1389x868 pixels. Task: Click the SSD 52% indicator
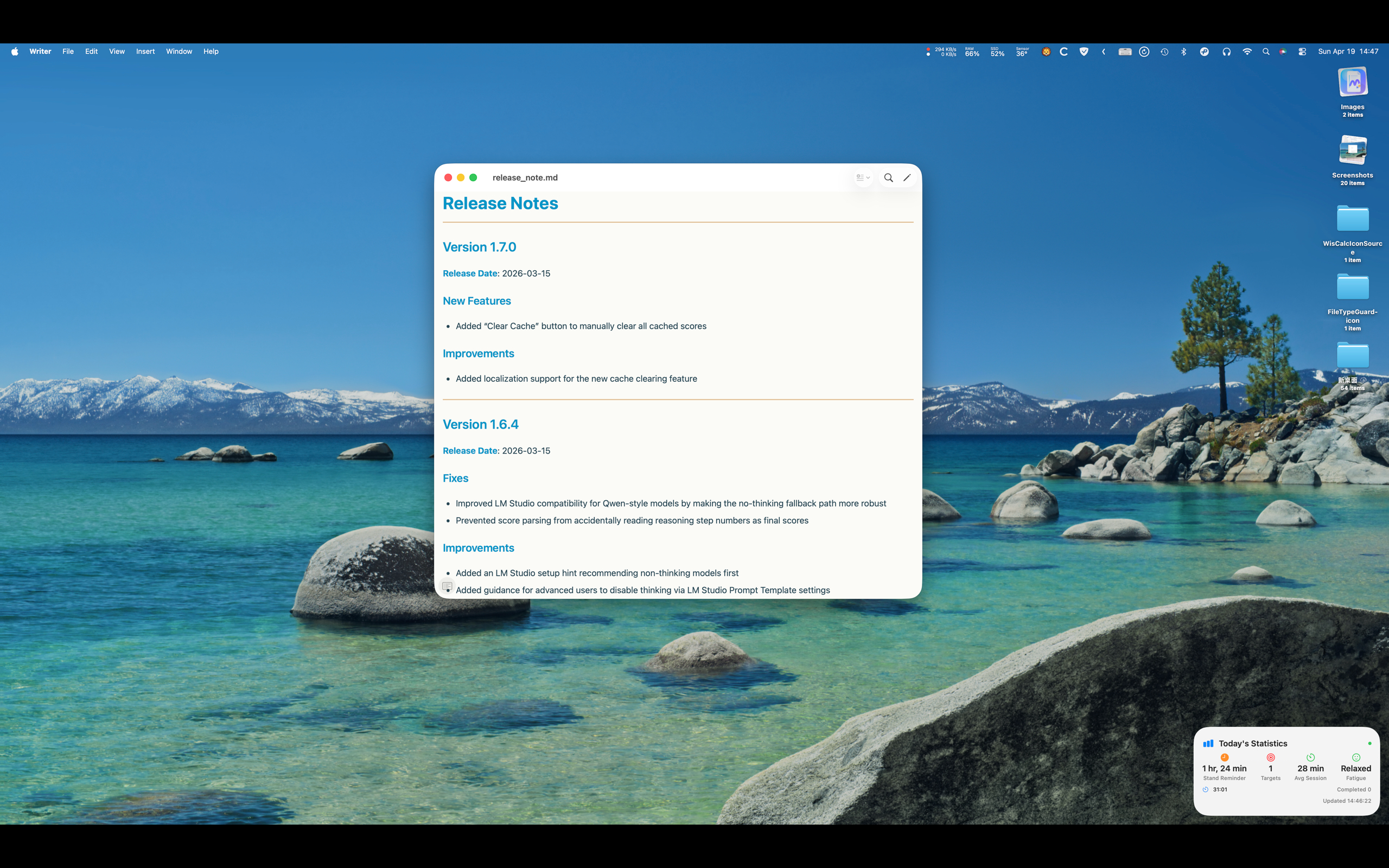[x=997, y=52]
